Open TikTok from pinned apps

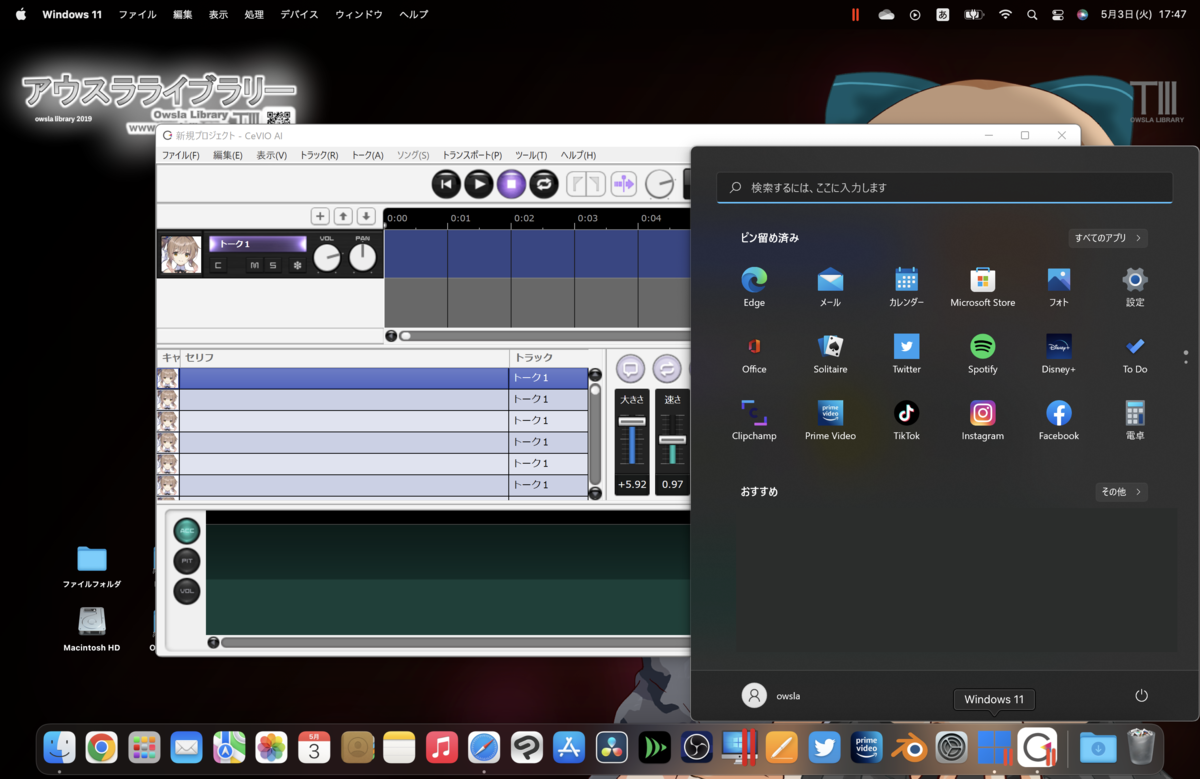point(906,420)
